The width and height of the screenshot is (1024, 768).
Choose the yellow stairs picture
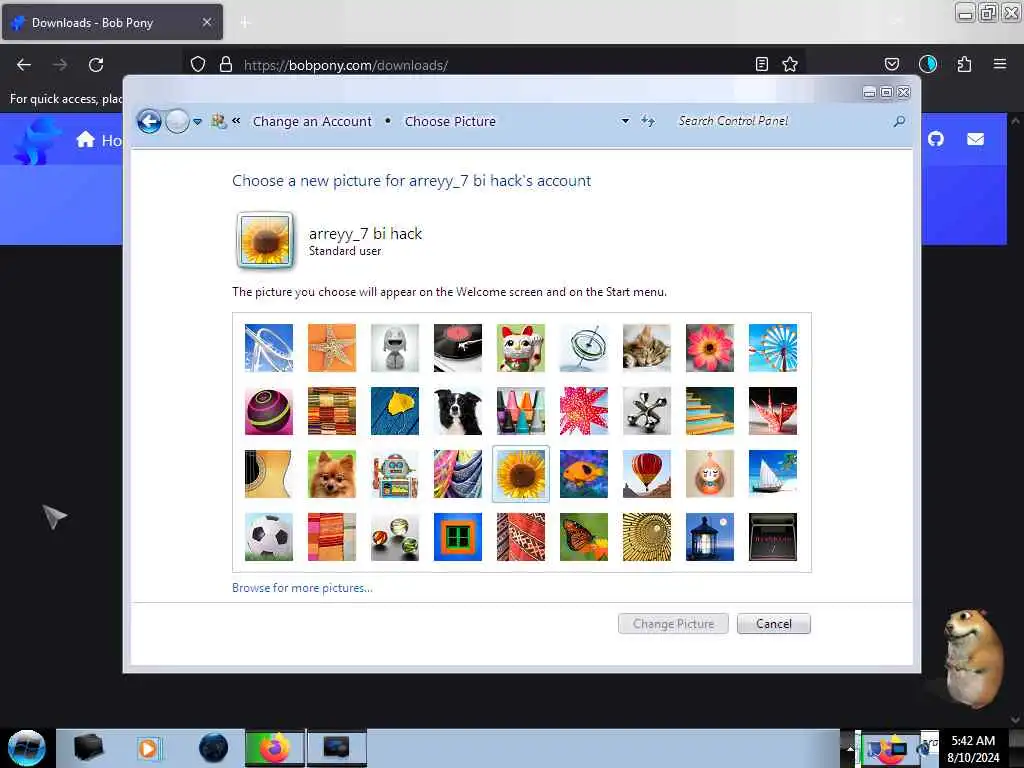click(710, 411)
